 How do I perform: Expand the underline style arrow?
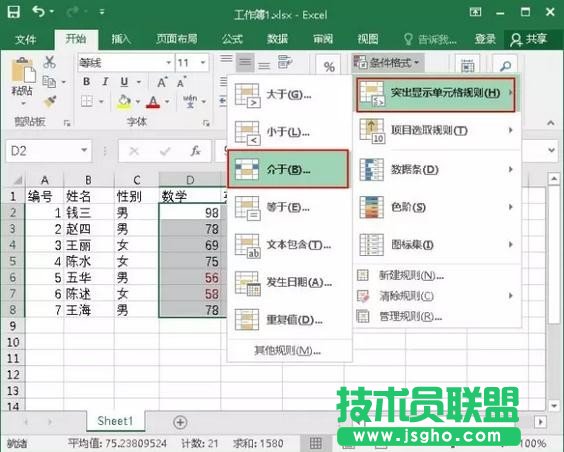click(x=138, y=82)
